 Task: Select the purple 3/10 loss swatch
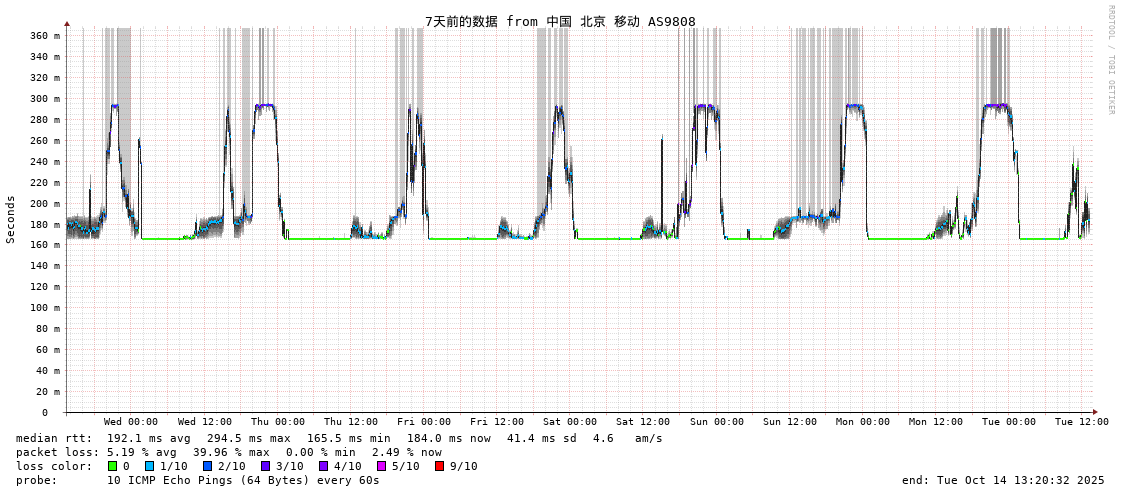(265, 466)
